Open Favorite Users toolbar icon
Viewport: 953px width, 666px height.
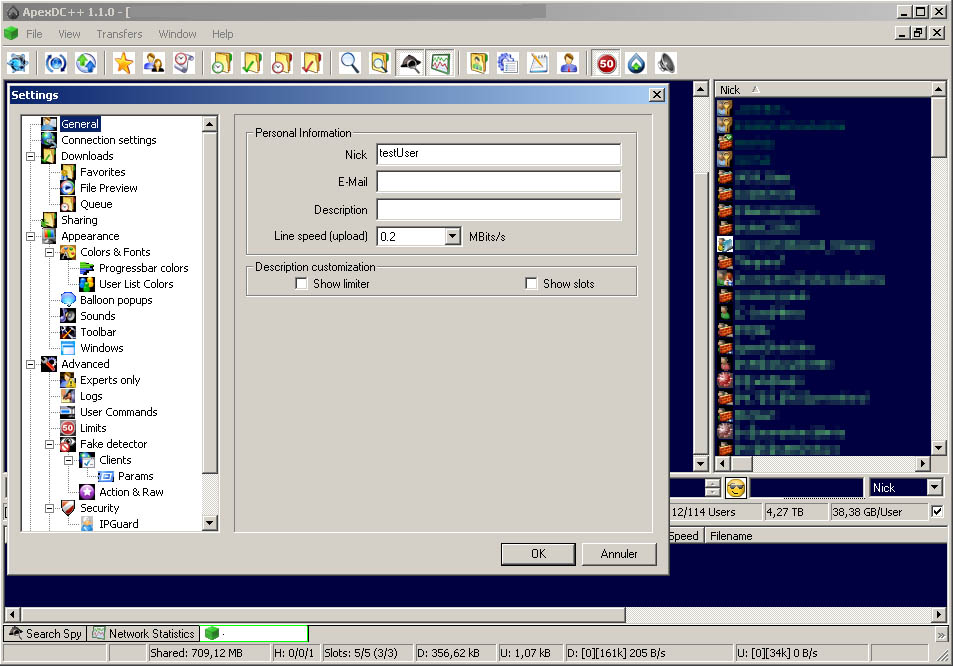coord(153,63)
